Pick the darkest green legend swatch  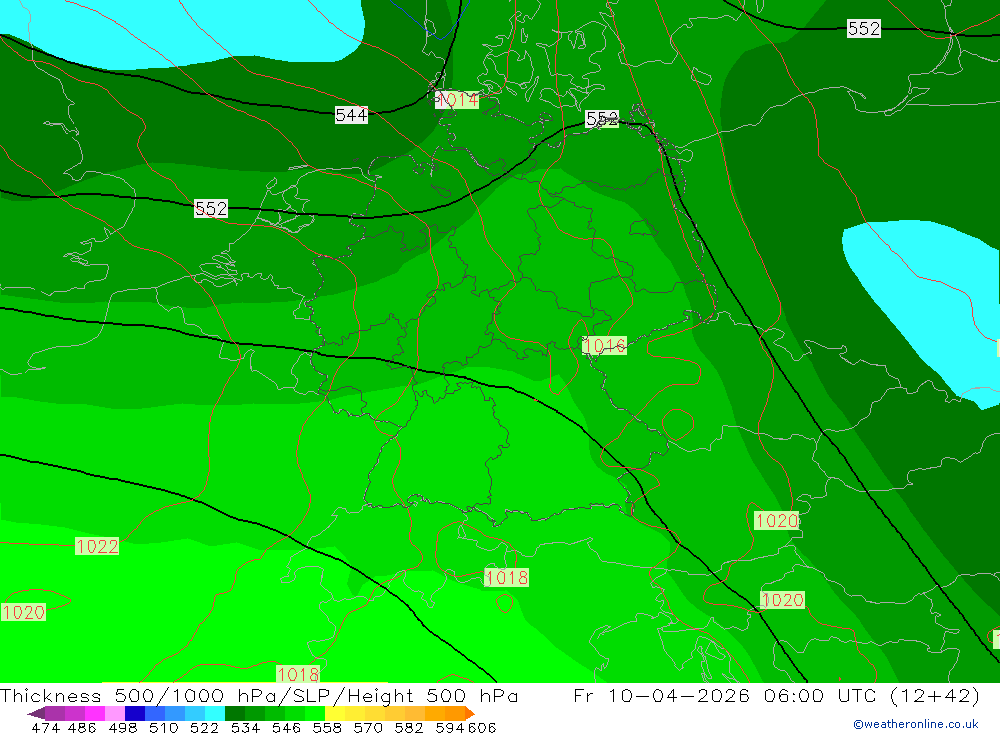tap(235, 713)
